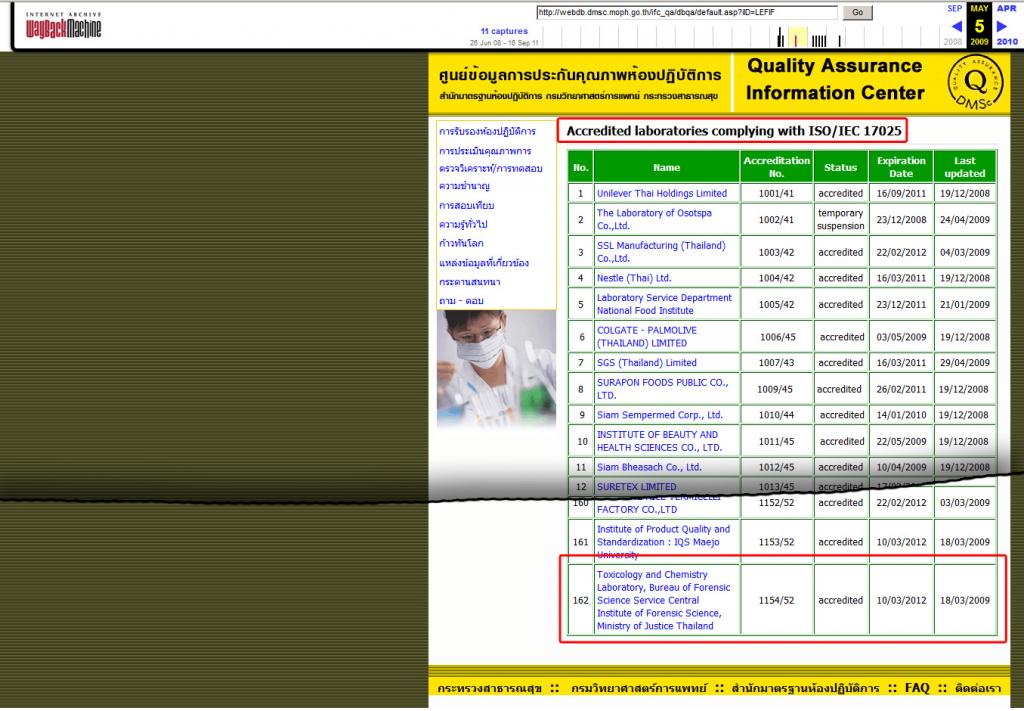Viewport: 1024px width, 711px height.
Task: Jump to the SEP capture month
Action: tap(955, 8)
